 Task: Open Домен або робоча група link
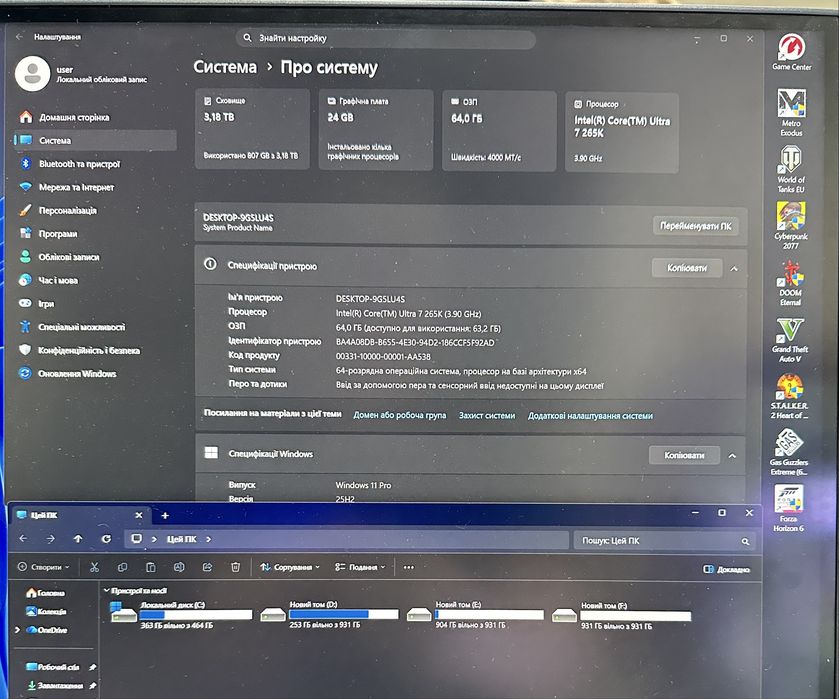pos(400,415)
